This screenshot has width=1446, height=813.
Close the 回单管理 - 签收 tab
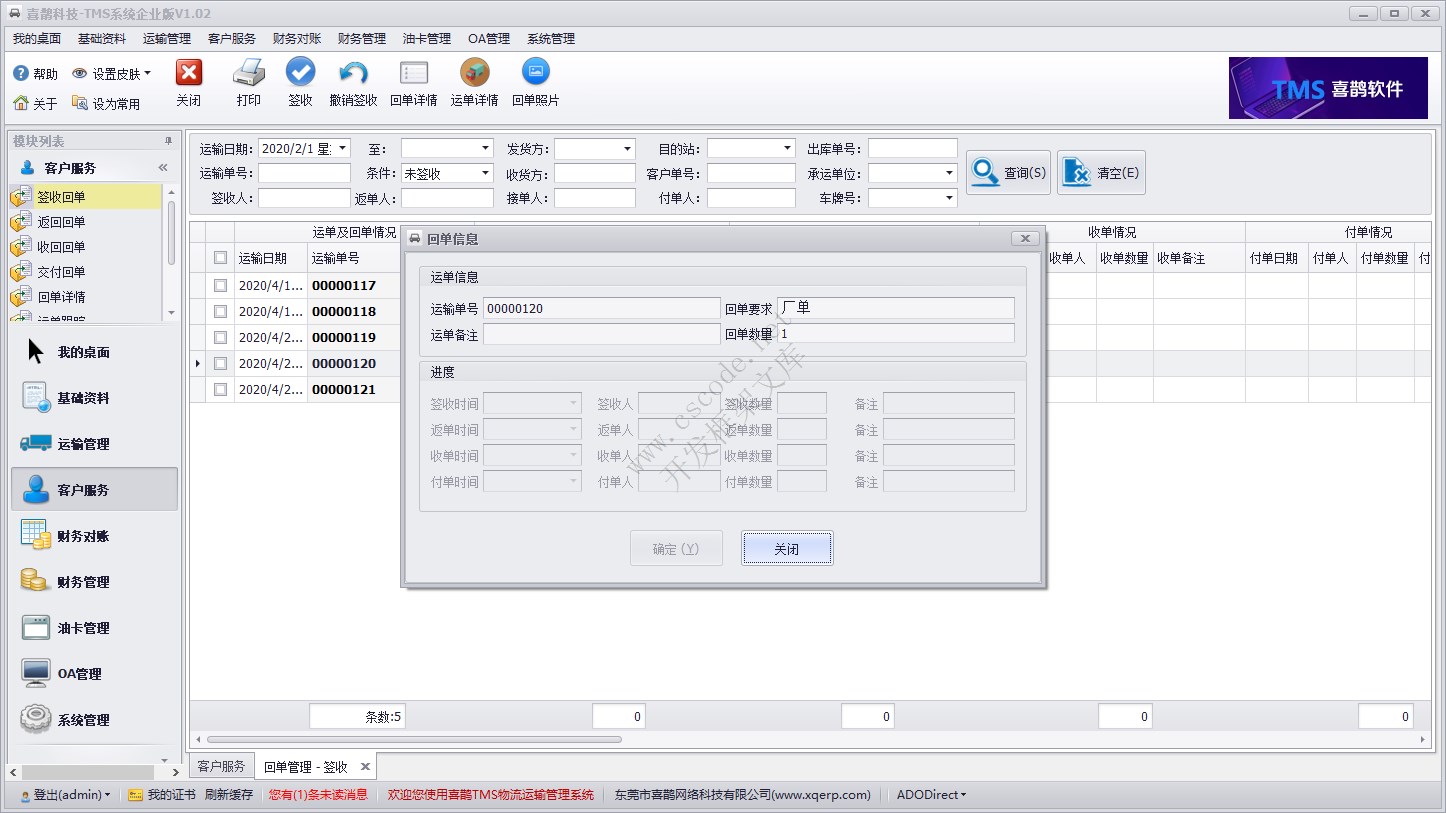[365, 767]
